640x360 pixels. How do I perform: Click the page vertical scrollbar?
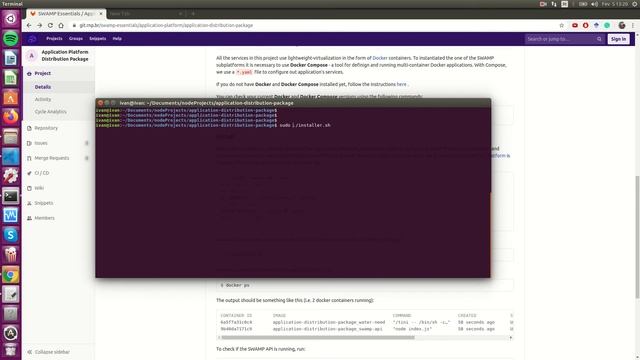pos(637,237)
